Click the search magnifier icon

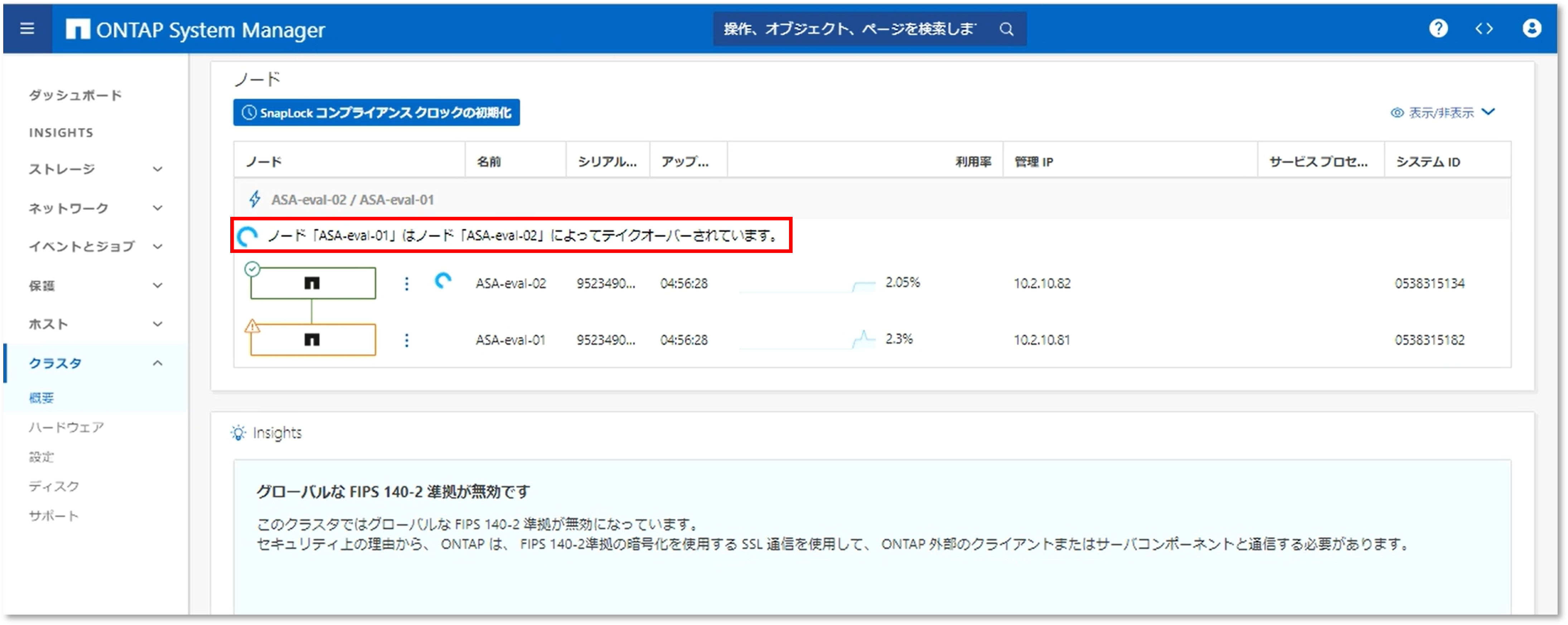click(x=1006, y=29)
